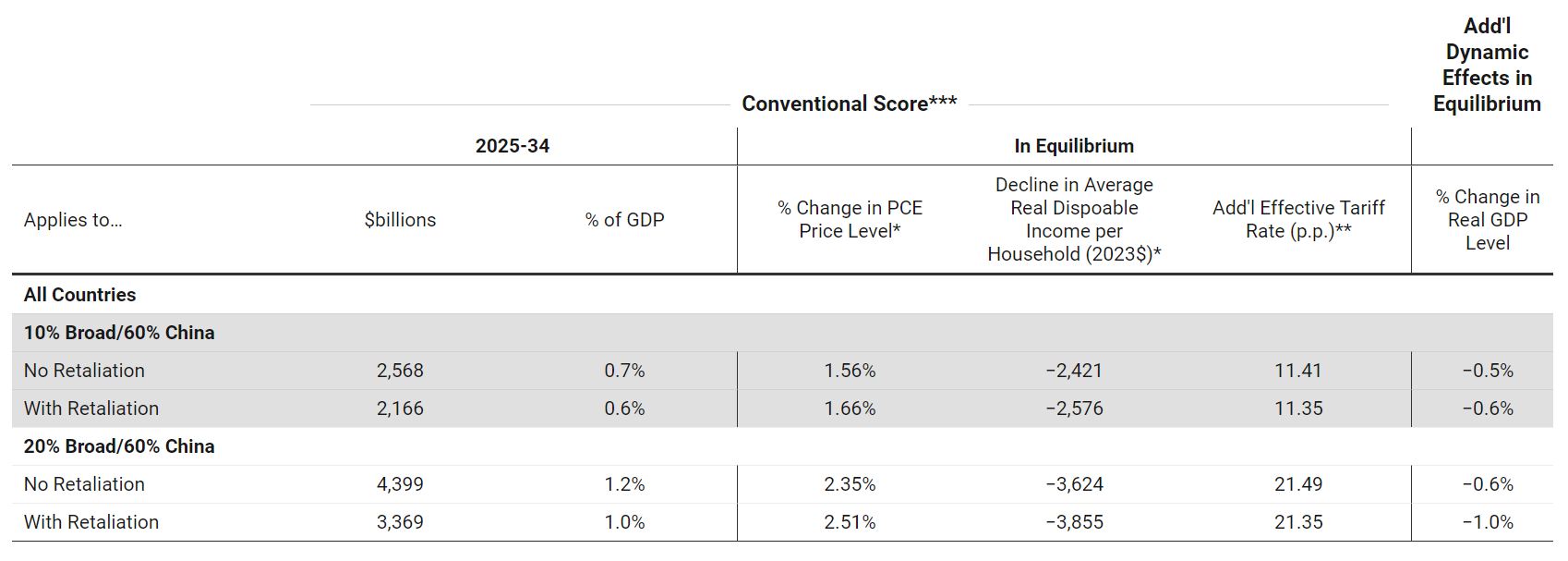
Task: Click the 2,568 billions value cell
Action: coord(400,371)
